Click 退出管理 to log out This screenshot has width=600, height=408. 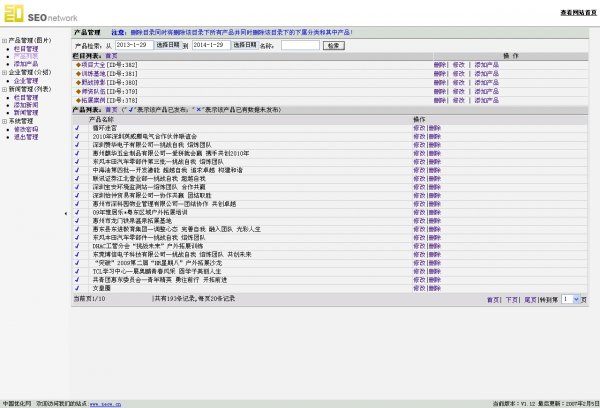(x=26, y=137)
